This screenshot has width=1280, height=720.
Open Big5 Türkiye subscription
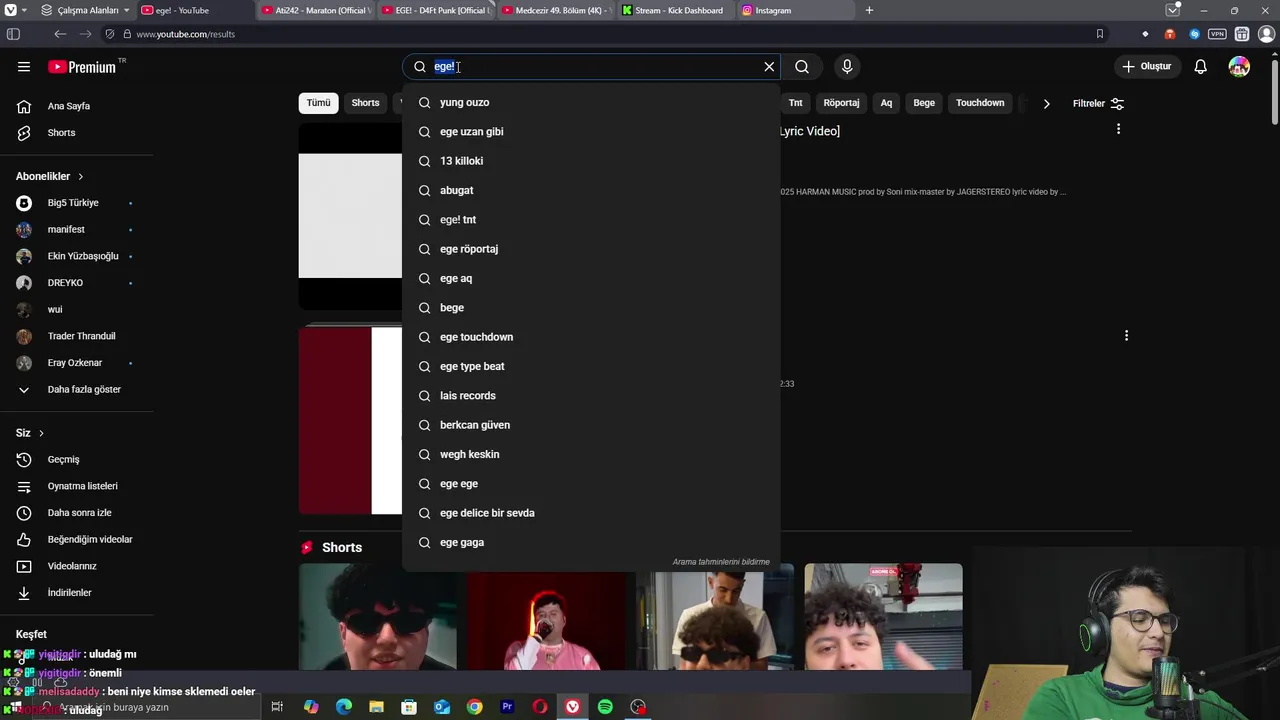[75, 203]
